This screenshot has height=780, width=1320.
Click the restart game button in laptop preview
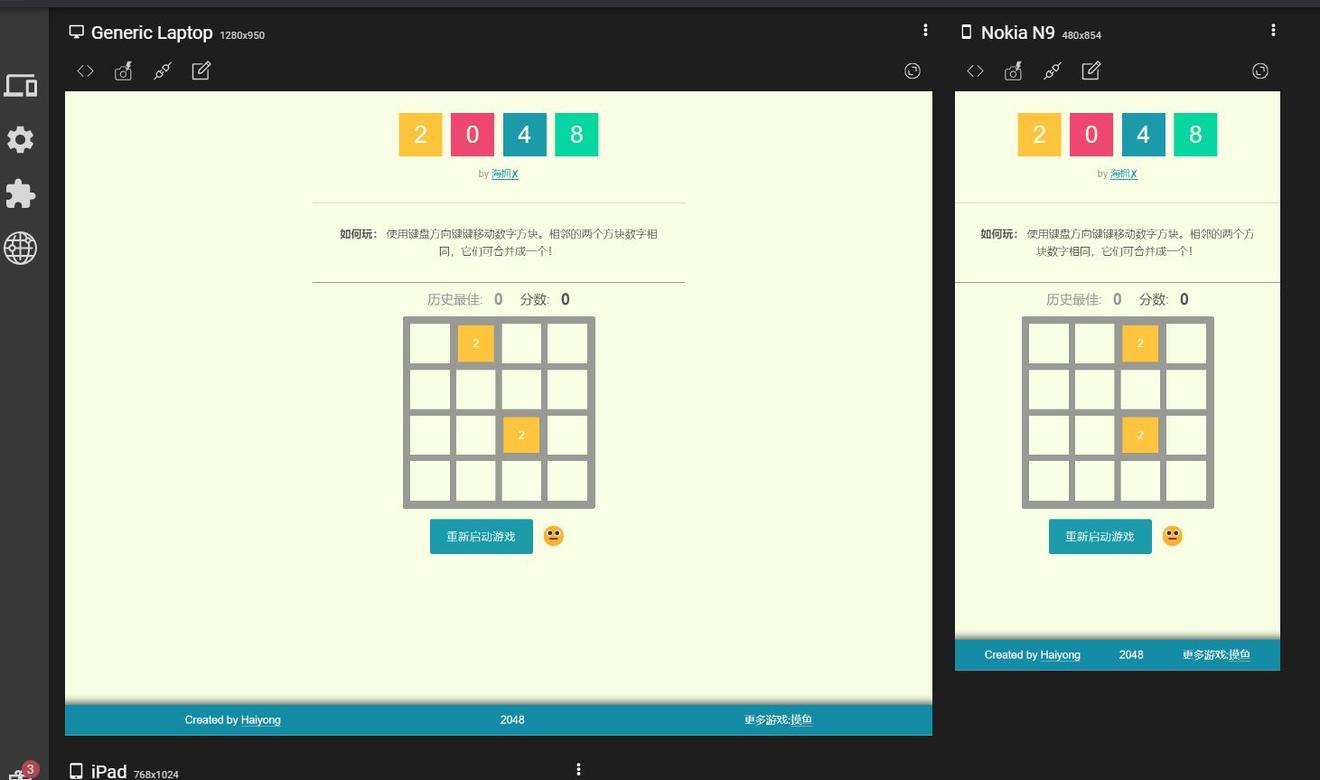point(481,537)
